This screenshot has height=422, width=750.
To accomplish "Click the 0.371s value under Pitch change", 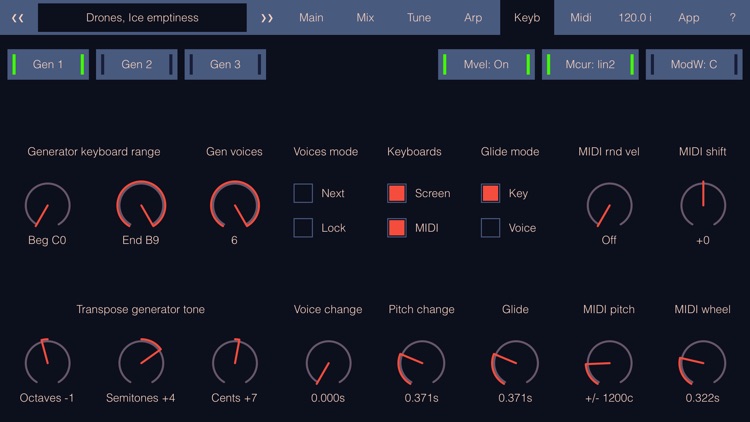I will (x=421, y=398).
